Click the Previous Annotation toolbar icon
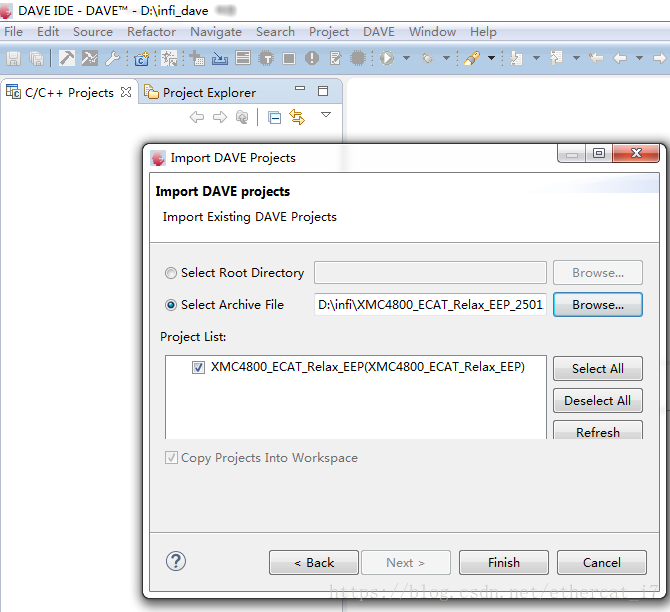 click(556, 58)
